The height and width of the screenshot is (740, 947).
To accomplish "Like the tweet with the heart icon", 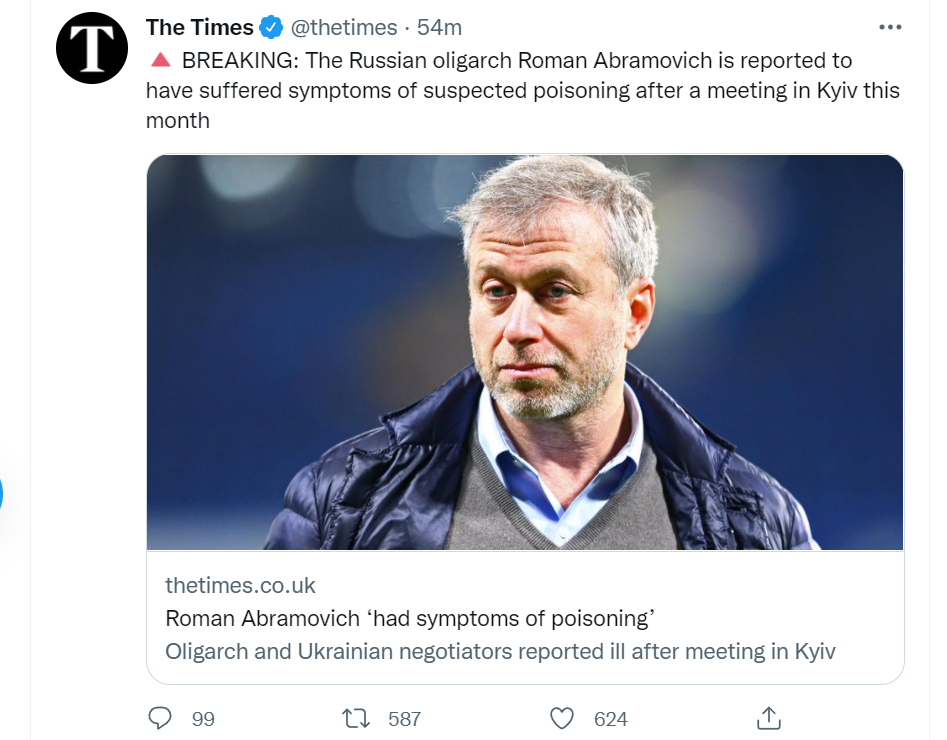I will tap(563, 718).
